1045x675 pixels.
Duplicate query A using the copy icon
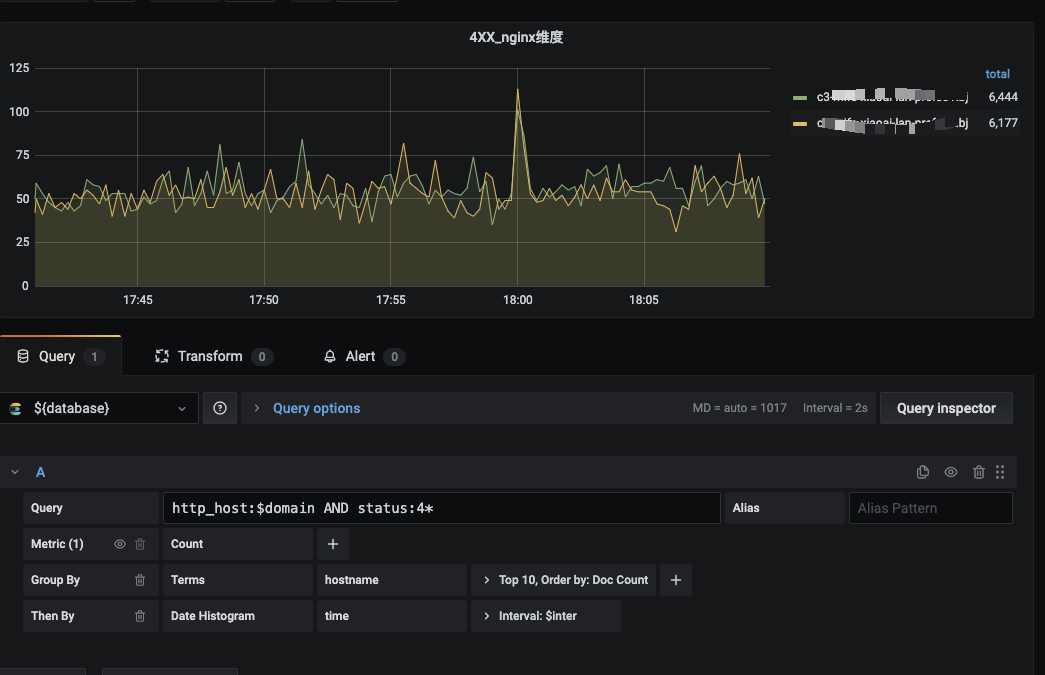click(x=922, y=471)
